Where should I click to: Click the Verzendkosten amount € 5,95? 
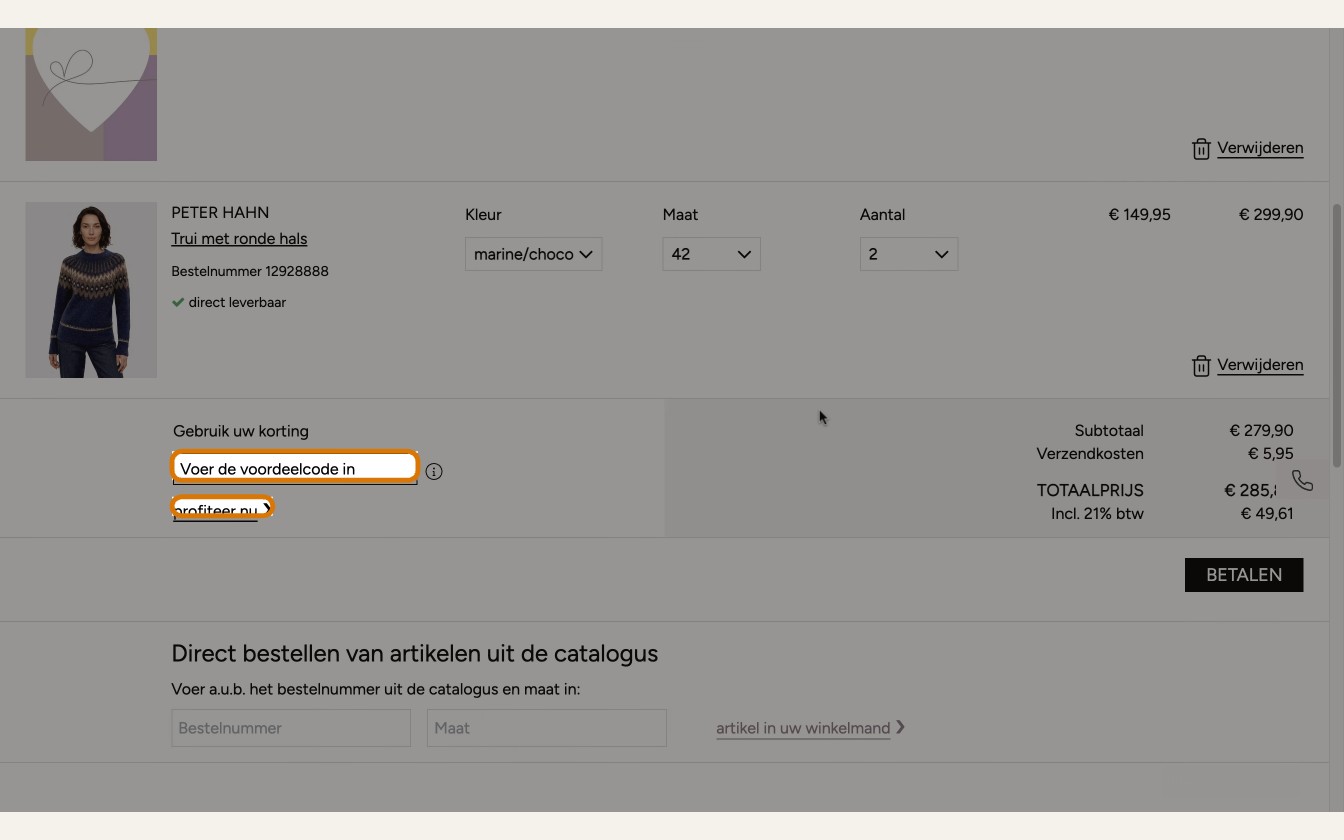(x=1271, y=453)
